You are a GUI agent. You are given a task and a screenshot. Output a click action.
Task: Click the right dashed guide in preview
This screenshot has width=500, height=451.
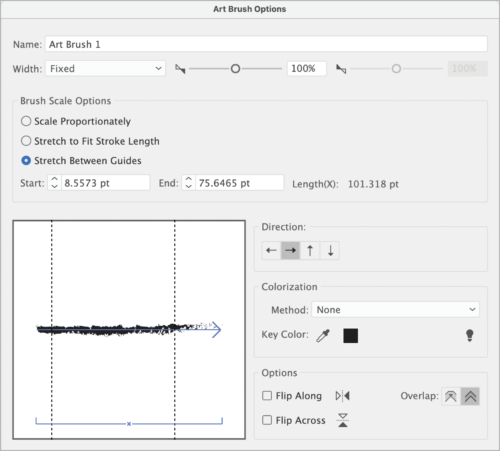[175, 329]
